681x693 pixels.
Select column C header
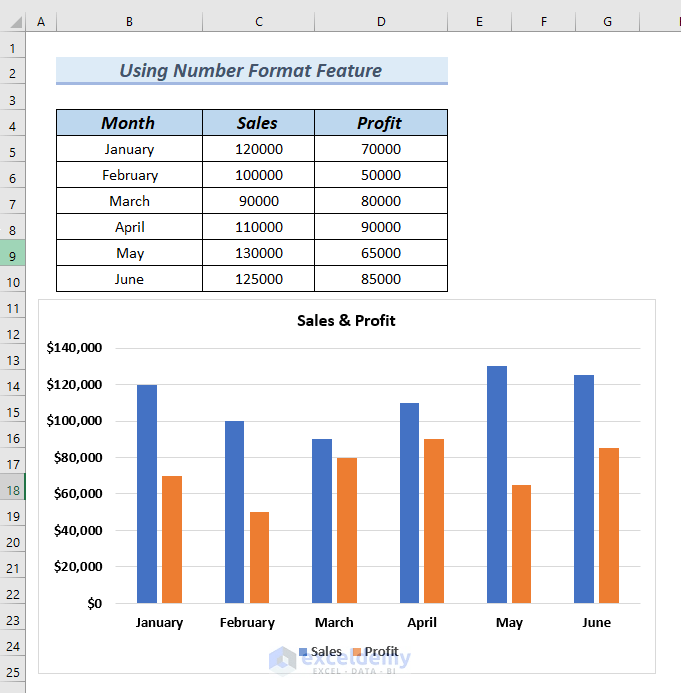[x=259, y=22]
